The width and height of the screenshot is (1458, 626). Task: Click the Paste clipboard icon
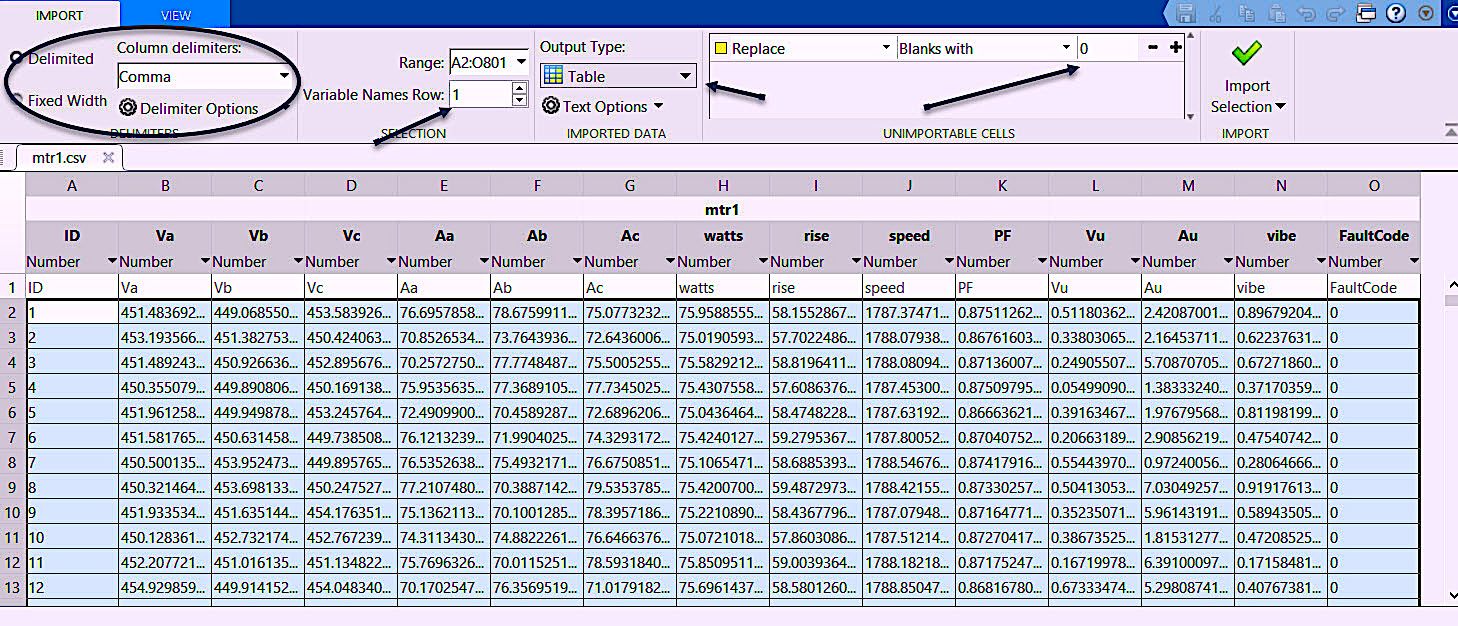click(1277, 13)
